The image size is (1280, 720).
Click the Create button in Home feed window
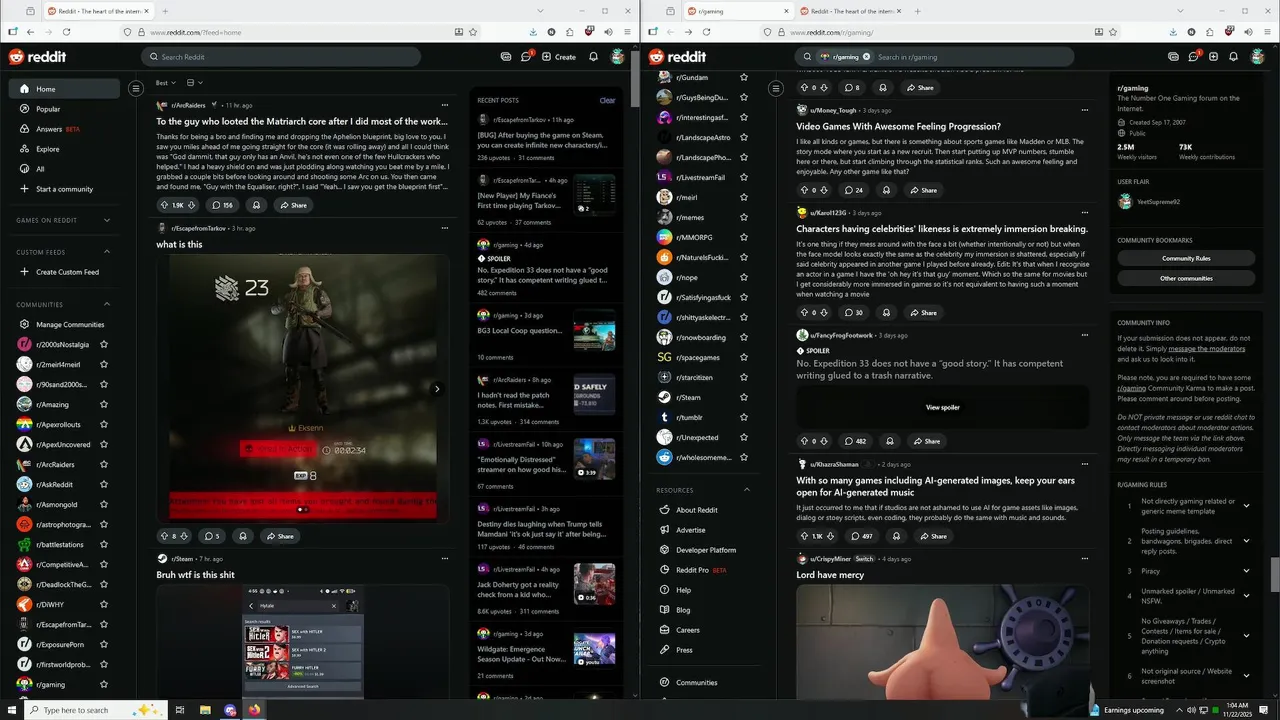(x=559, y=57)
